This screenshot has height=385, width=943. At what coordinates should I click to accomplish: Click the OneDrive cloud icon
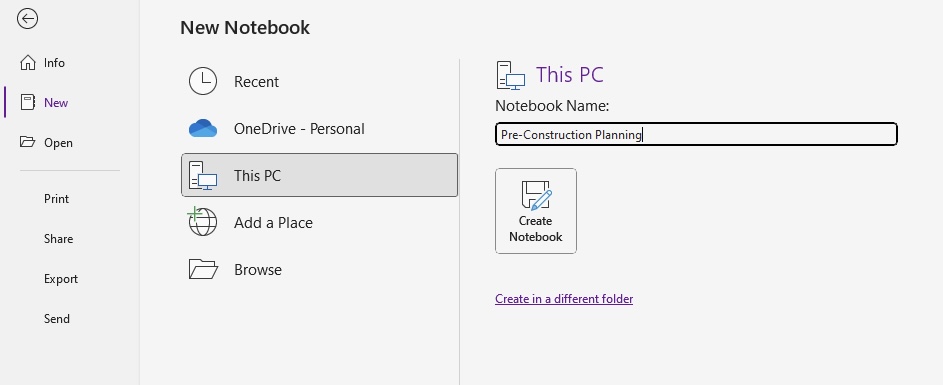click(203, 128)
